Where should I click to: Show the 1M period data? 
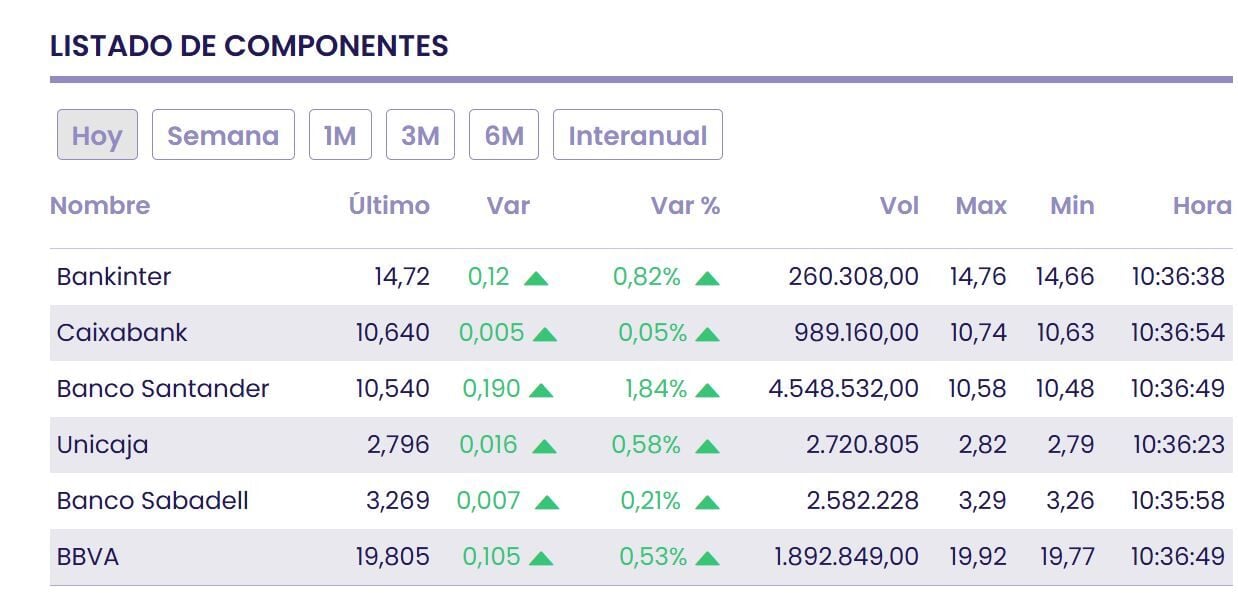point(340,135)
